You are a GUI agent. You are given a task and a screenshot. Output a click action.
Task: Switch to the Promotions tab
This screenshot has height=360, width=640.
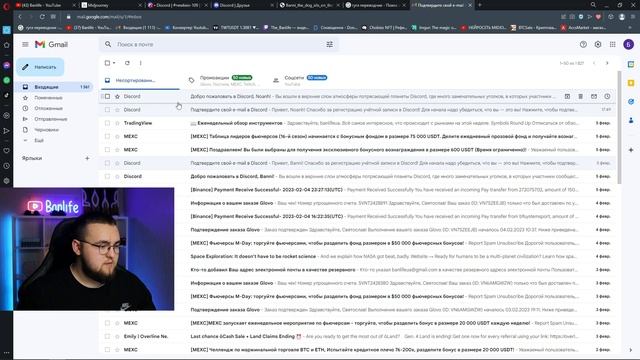pos(223,80)
